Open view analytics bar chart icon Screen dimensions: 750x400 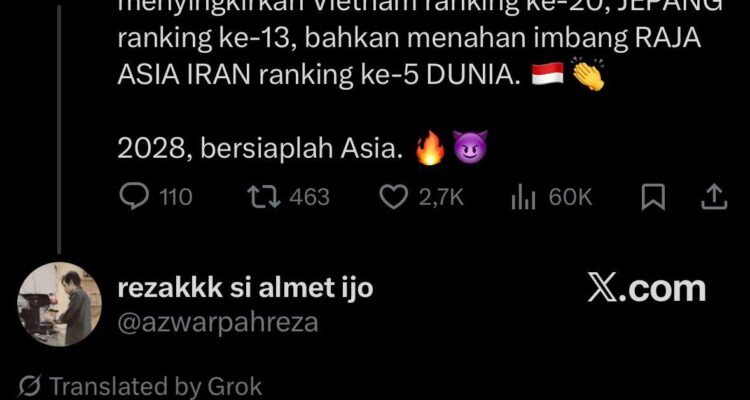523,198
